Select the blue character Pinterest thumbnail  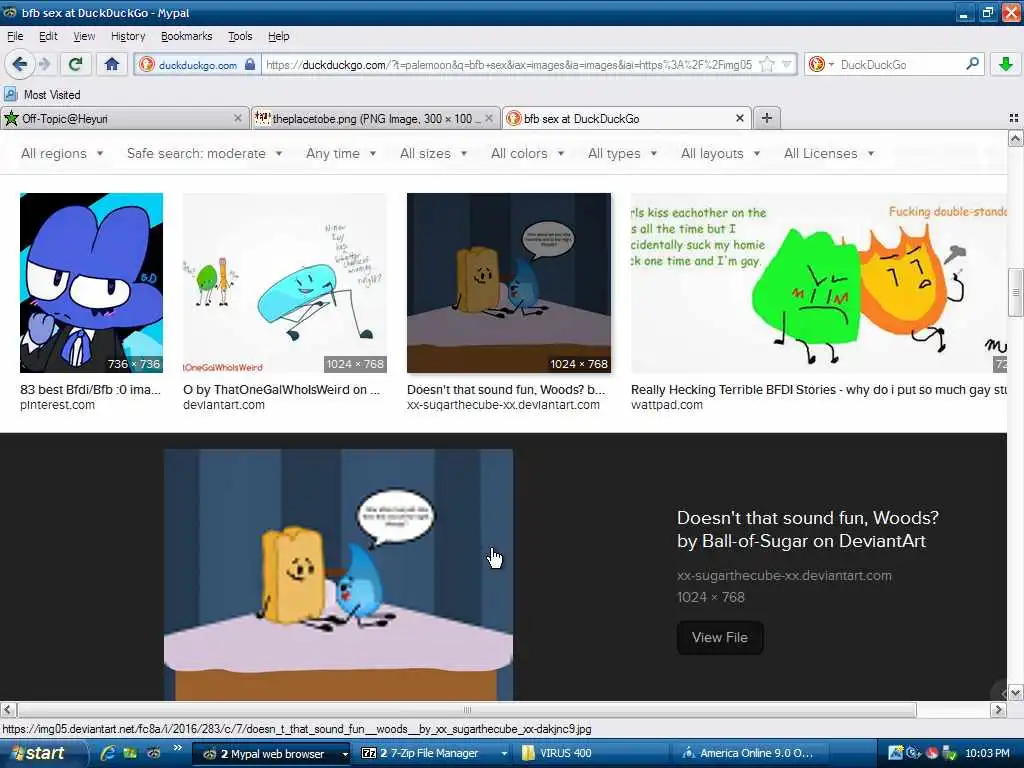click(91, 283)
